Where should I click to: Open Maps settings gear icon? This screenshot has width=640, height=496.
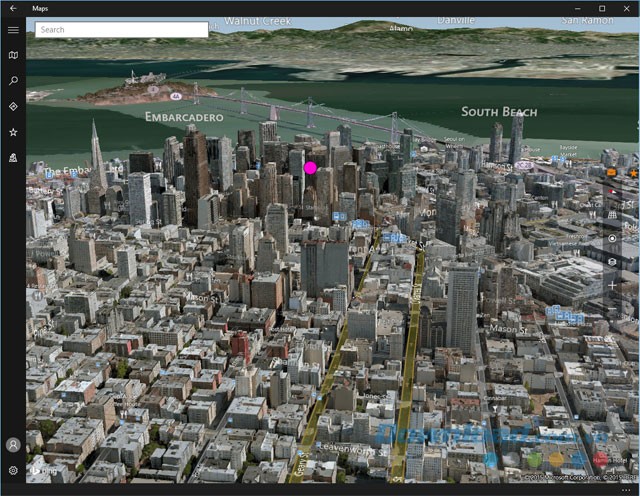(x=13, y=470)
